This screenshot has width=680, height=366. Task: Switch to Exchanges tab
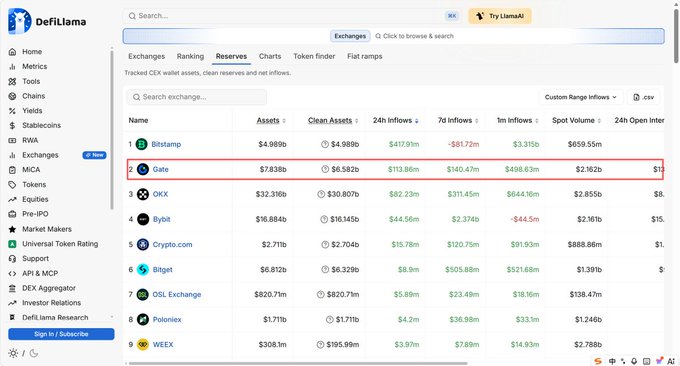147,56
